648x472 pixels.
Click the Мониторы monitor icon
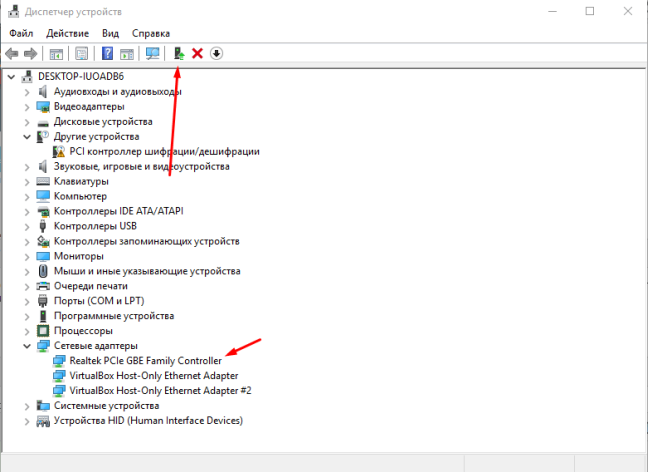pyautogui.click(x=43, y=256)
